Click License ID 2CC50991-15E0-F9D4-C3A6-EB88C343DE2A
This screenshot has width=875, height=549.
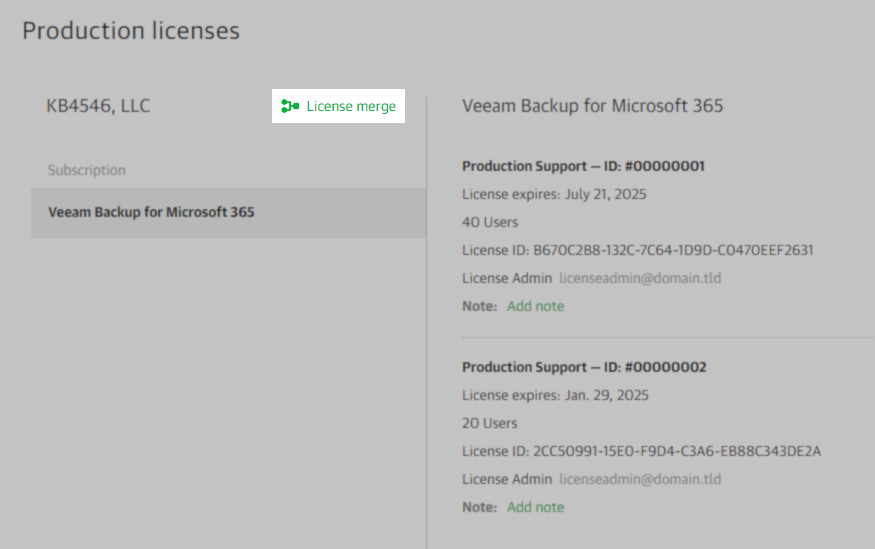pyautogui.click(x=641, y=451)
